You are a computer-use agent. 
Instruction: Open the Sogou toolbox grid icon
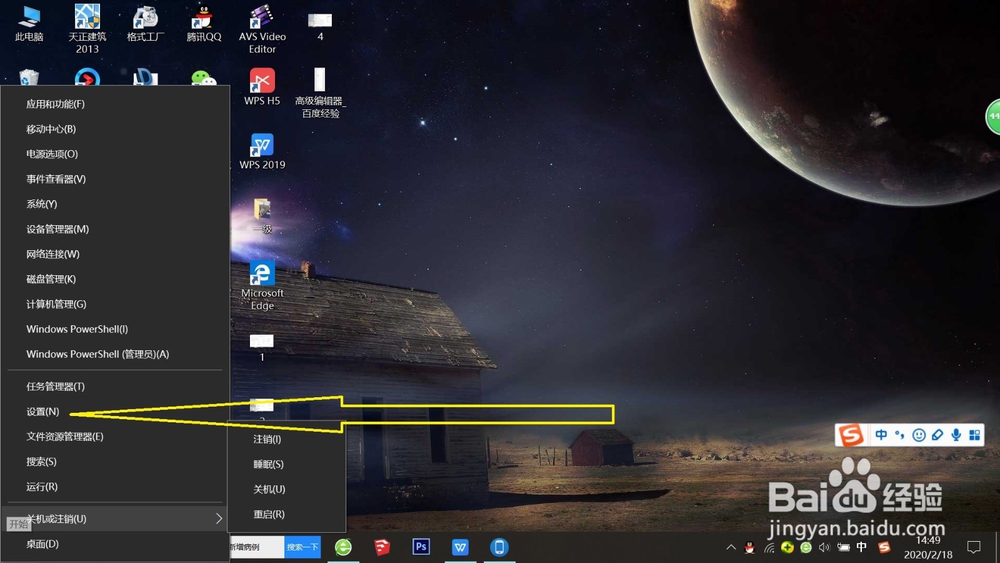point(974,435)
